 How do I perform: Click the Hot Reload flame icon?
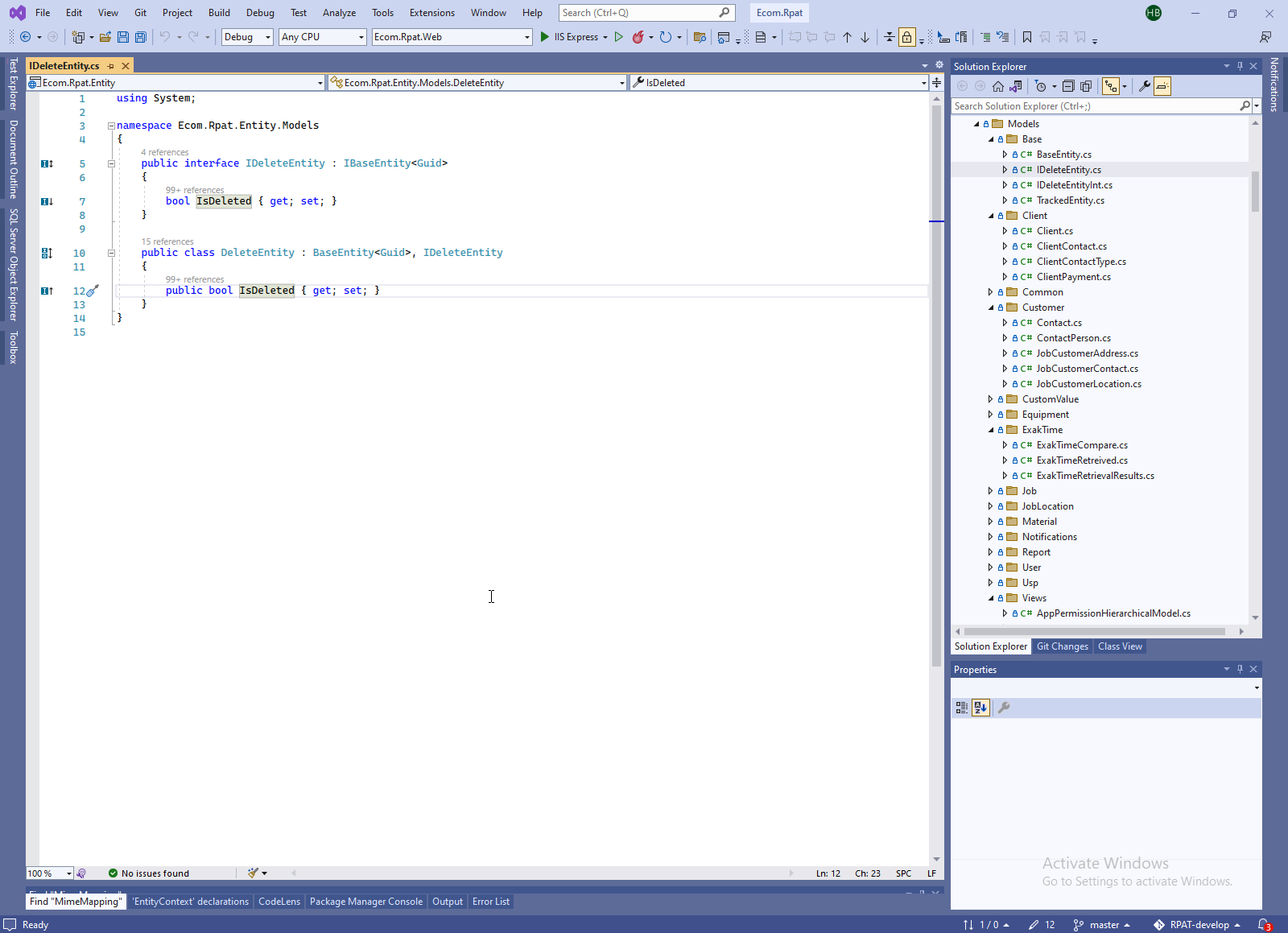[638, 37]
